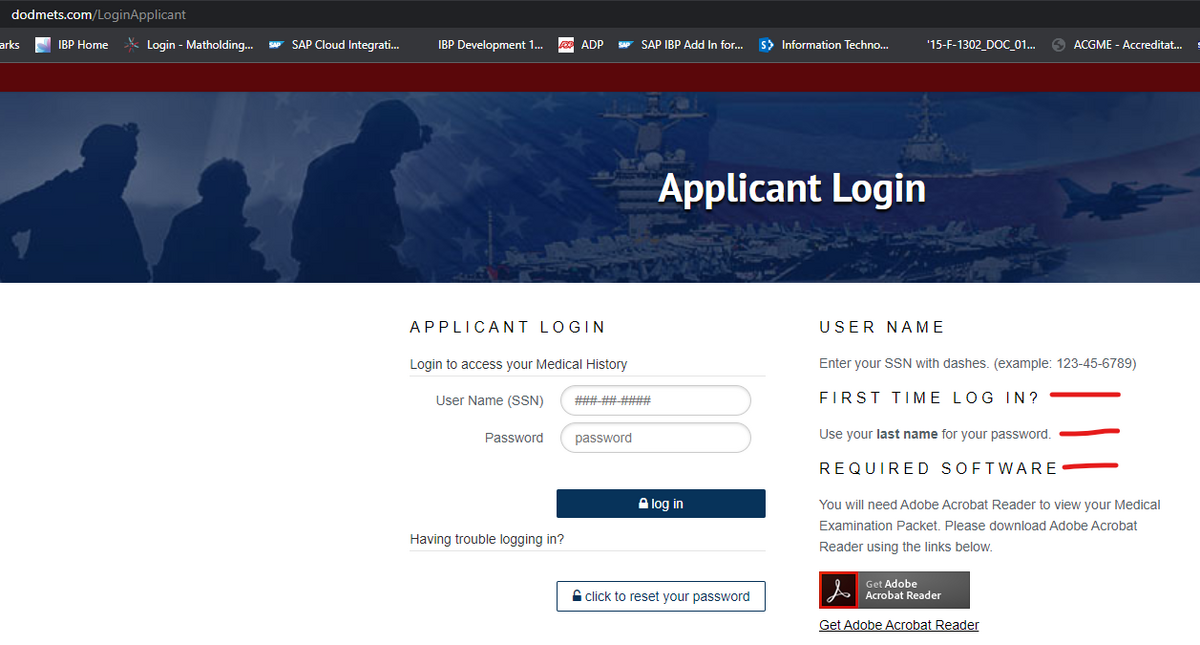Open the IBP Development bookmark
Viewport: 1200px width, 645px height.
(x=490, y=45)
